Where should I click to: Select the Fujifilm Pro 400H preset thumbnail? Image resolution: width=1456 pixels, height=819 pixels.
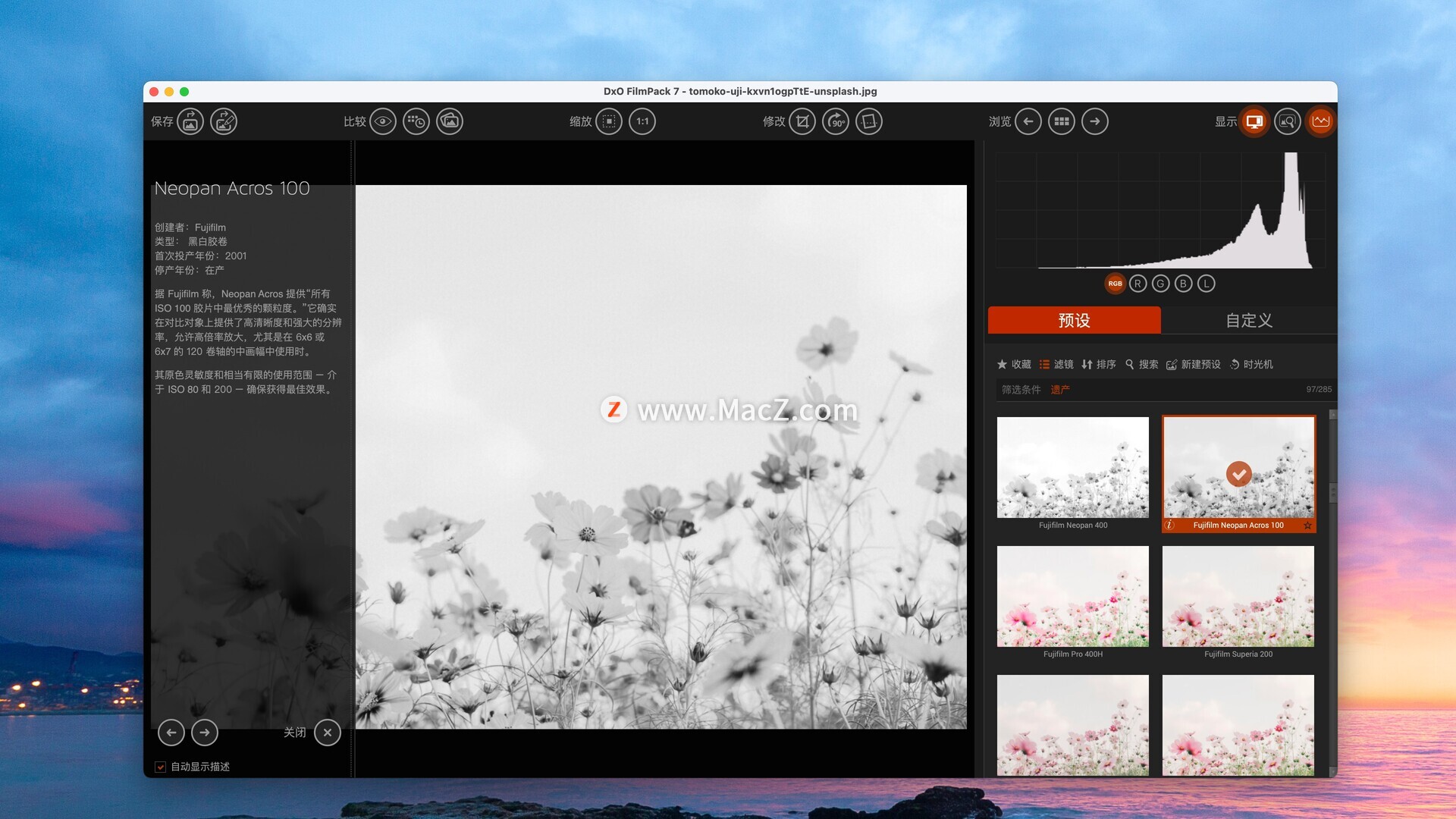pyautogui.click(x=1073, y=596)
